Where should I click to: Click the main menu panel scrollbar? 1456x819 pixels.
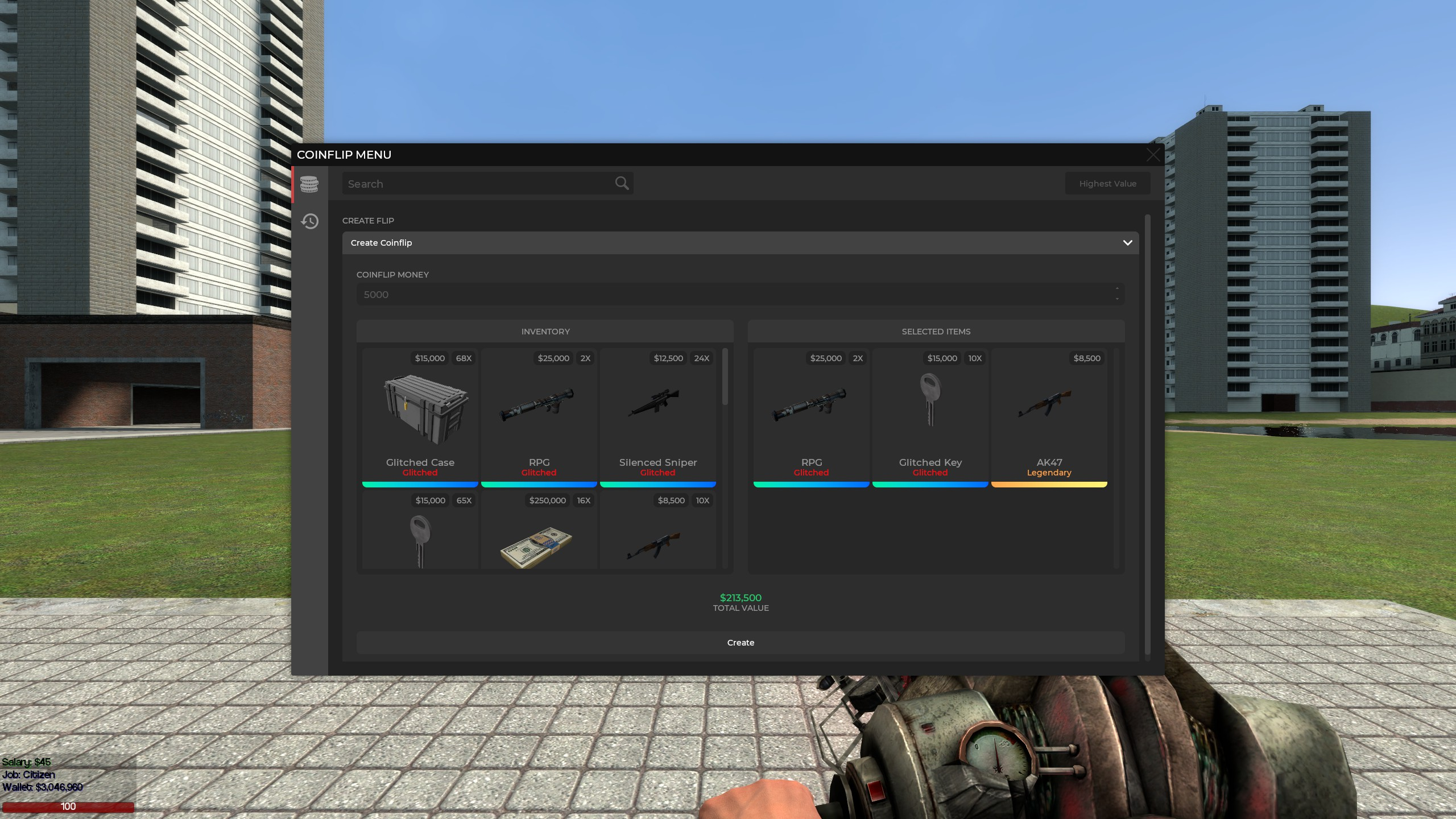point(1147,435)
